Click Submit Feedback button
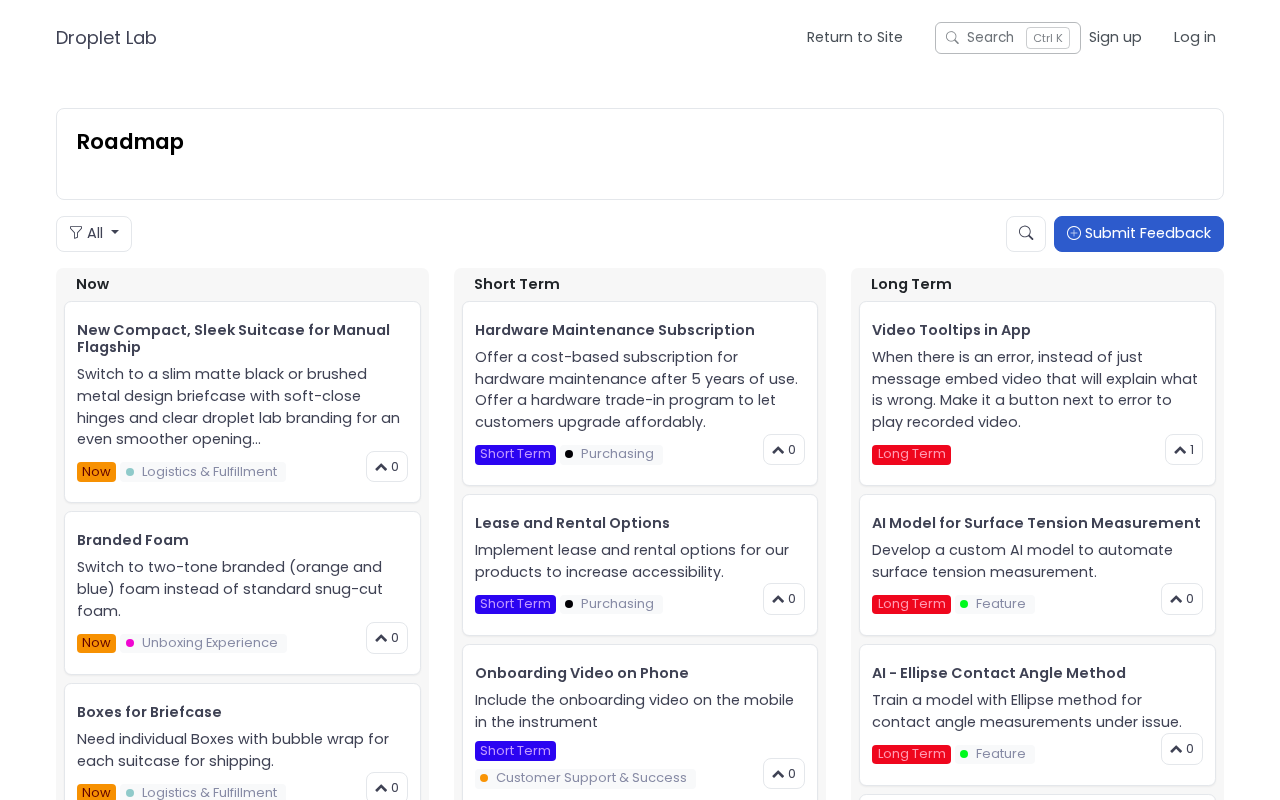 coord(1138,234)
